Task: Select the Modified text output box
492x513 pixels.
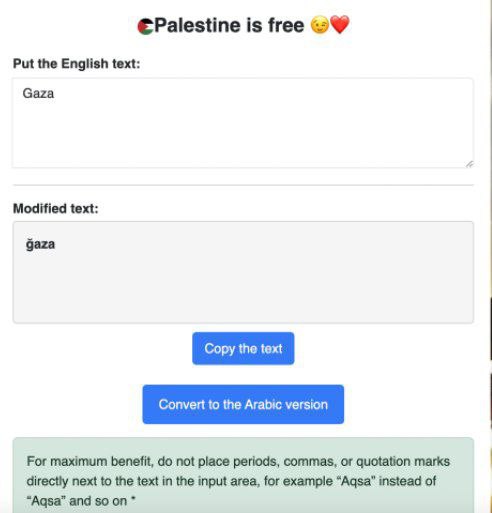Action: coord(243,272)
